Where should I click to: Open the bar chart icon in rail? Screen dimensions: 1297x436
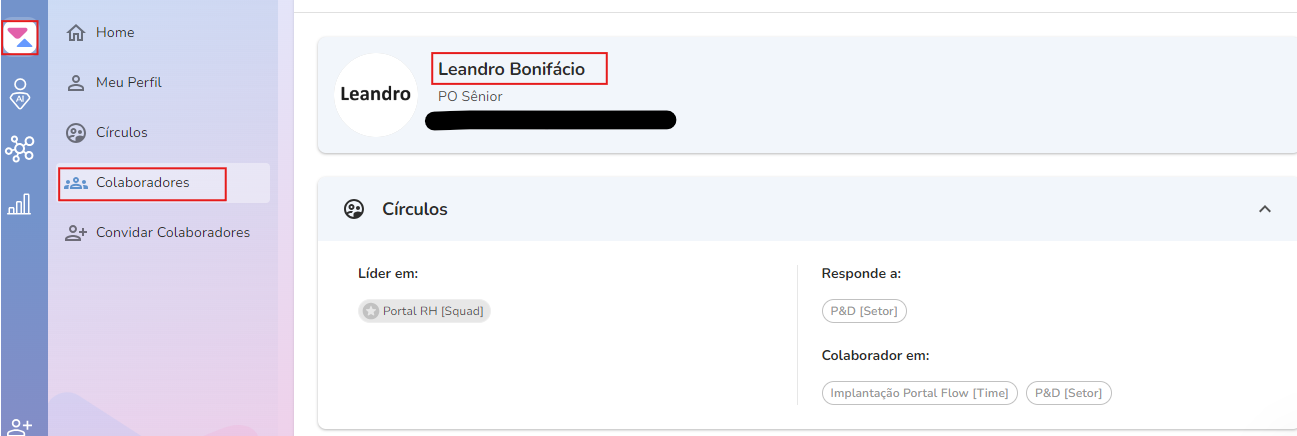[19, 204]
